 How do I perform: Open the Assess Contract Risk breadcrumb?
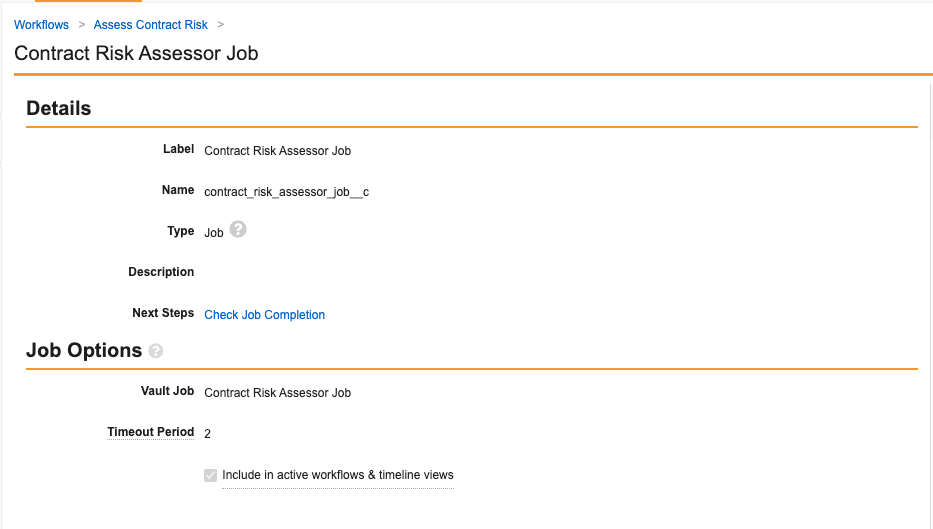pyautogui.click(x=151, y=25)
